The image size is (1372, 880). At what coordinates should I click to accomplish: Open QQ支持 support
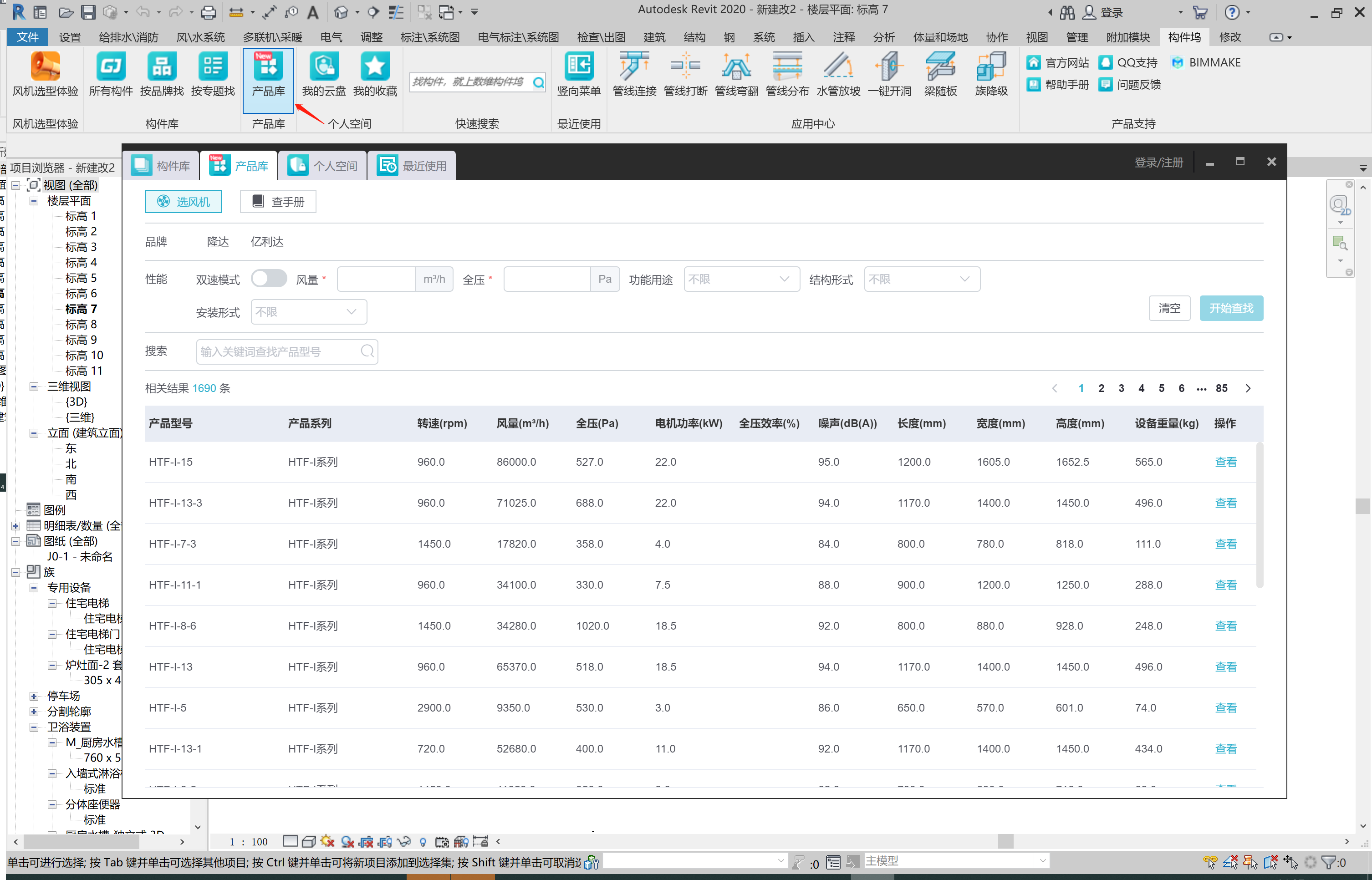tap(1128, 62)
